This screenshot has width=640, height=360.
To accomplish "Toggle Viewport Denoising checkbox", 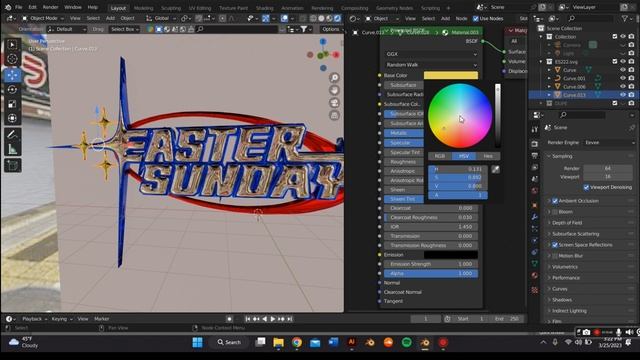I will 587,187.
